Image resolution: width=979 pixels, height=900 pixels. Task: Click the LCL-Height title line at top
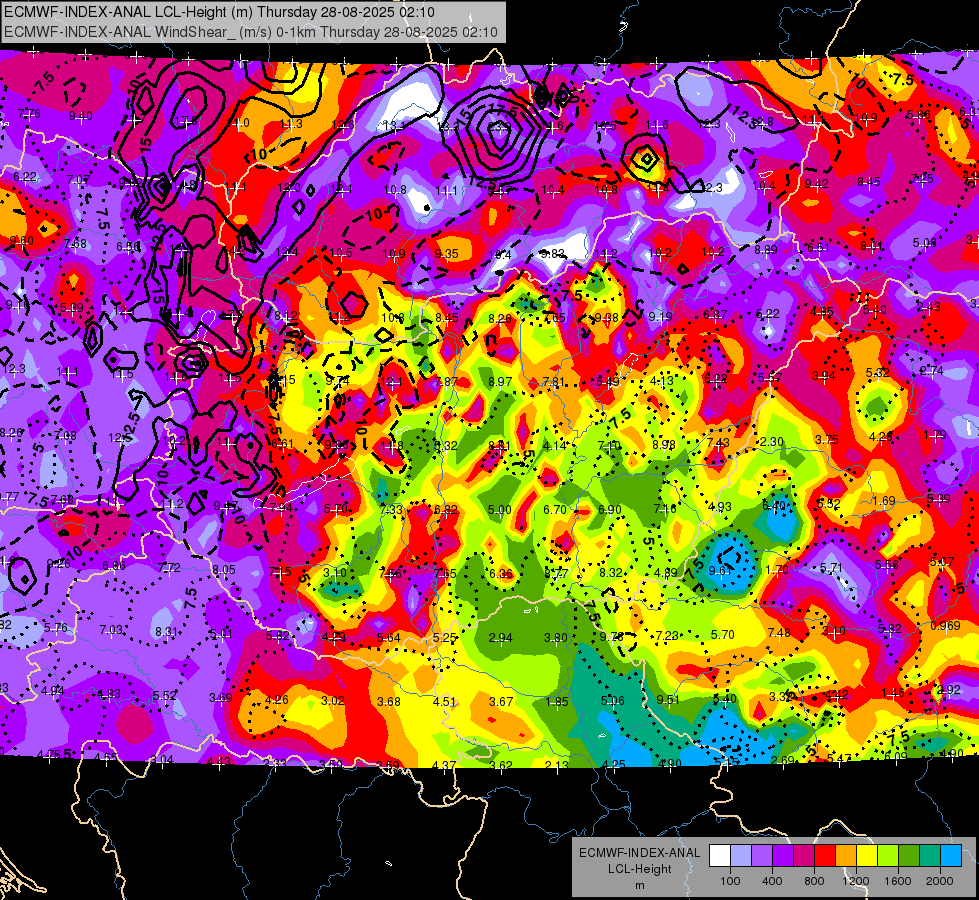[x=219, y=12]
